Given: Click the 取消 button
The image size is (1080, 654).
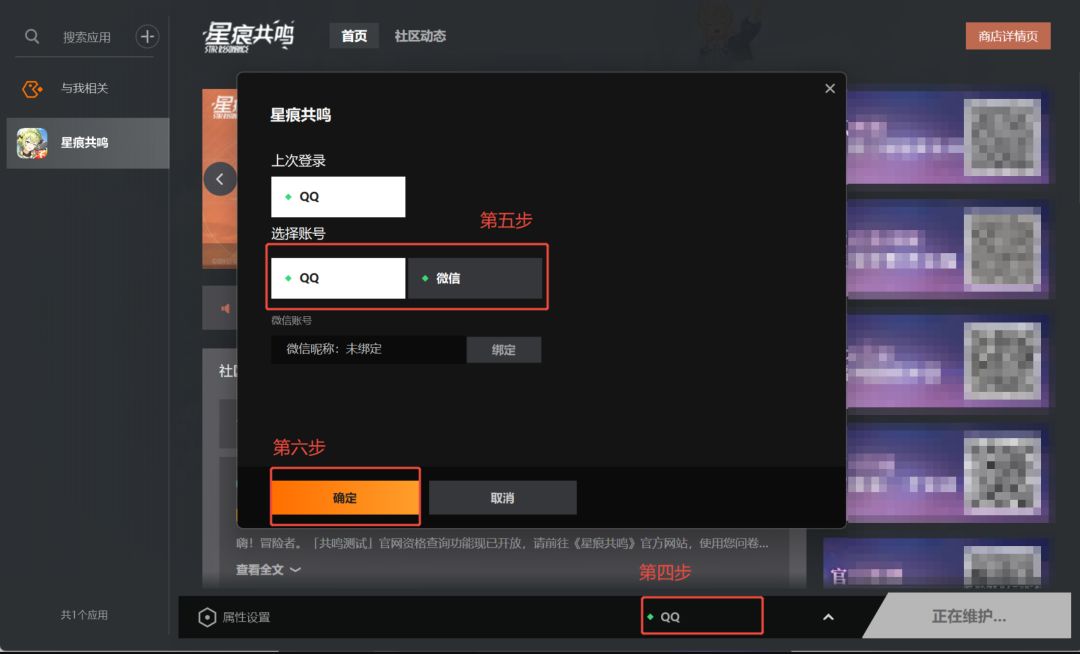Looking at the screenshot, I should [502, 498].
